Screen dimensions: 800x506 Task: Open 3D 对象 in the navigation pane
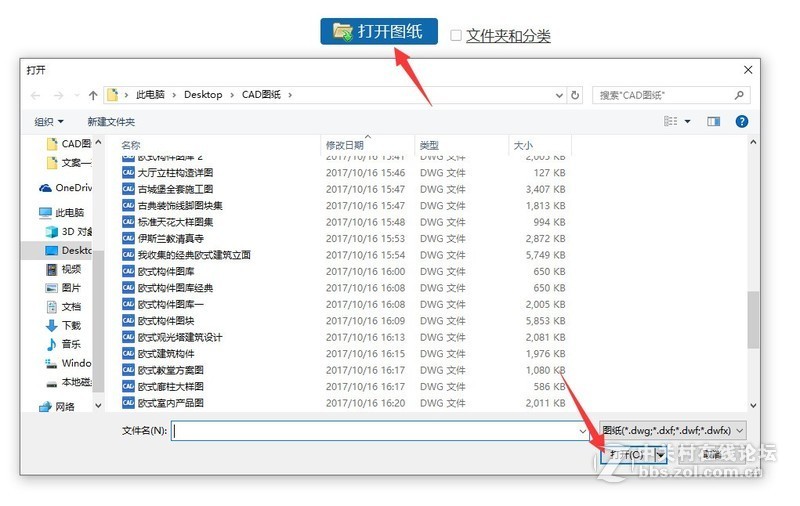pos(69,232)
